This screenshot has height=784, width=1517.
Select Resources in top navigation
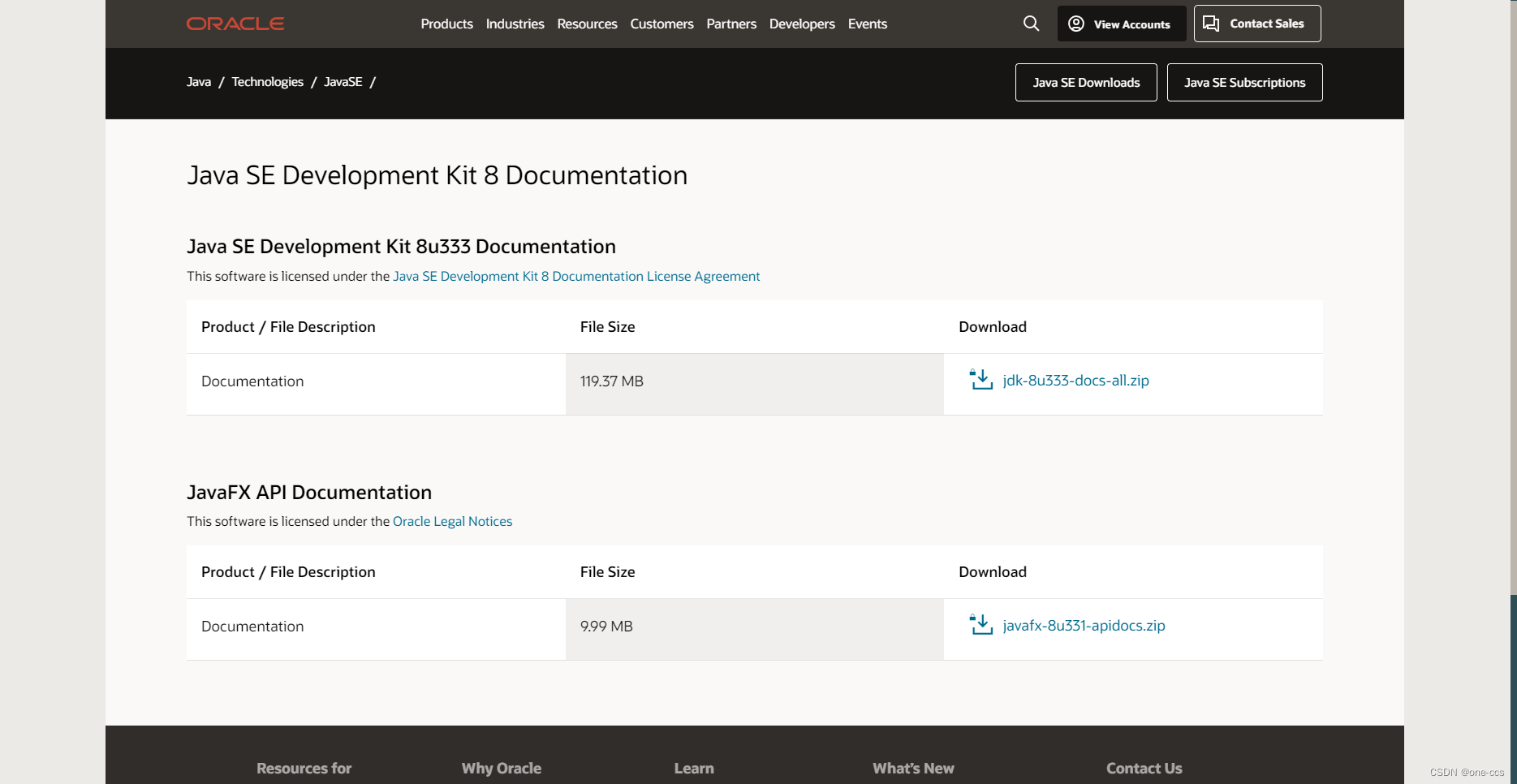tap(587, 24)
